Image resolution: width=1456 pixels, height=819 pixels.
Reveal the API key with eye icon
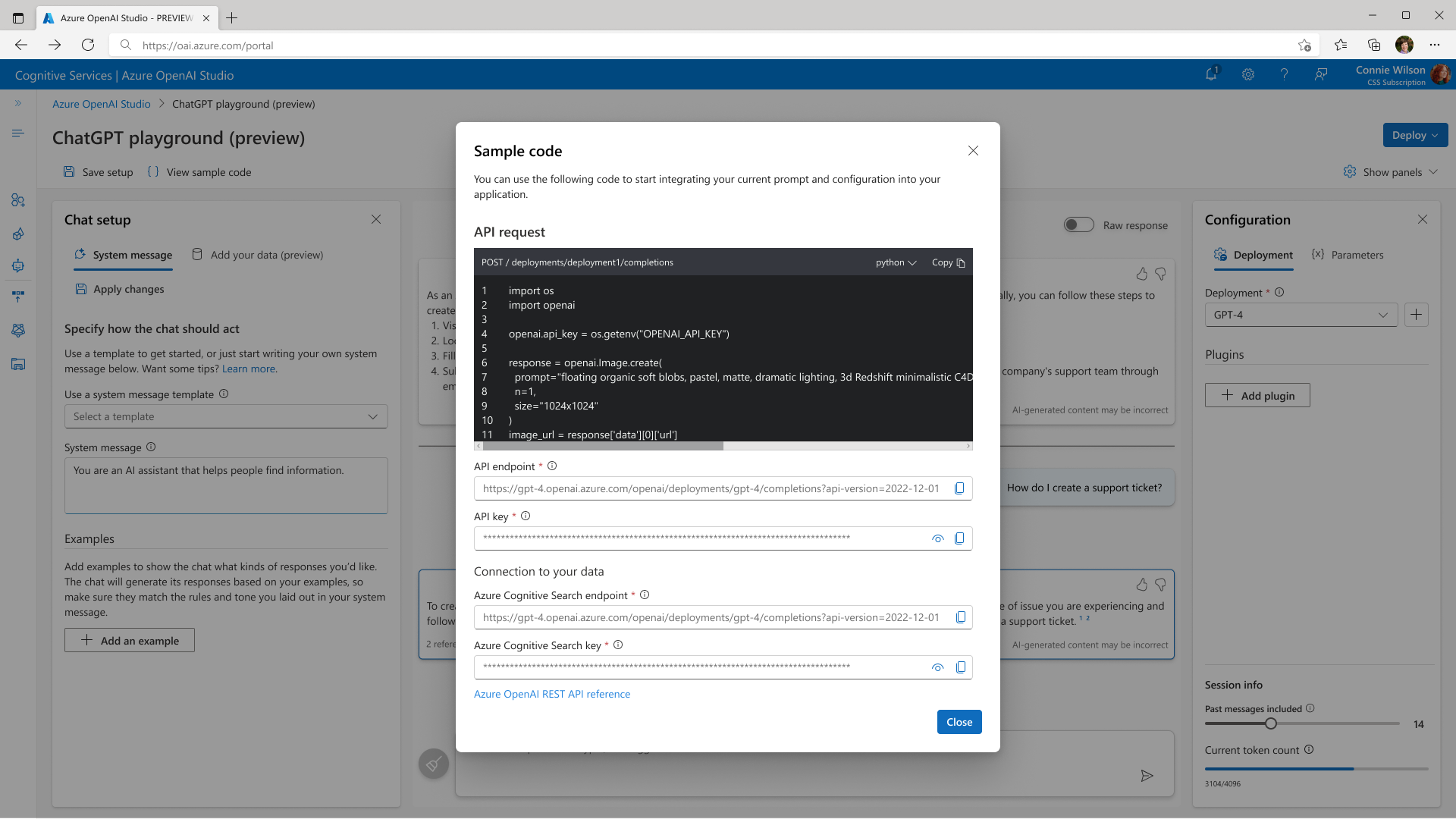938,538
